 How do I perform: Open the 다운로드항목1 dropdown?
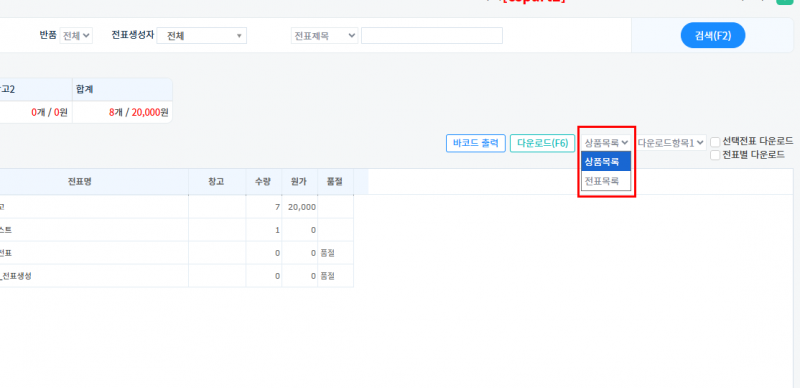pyautogui.click(x=671, y=143)
